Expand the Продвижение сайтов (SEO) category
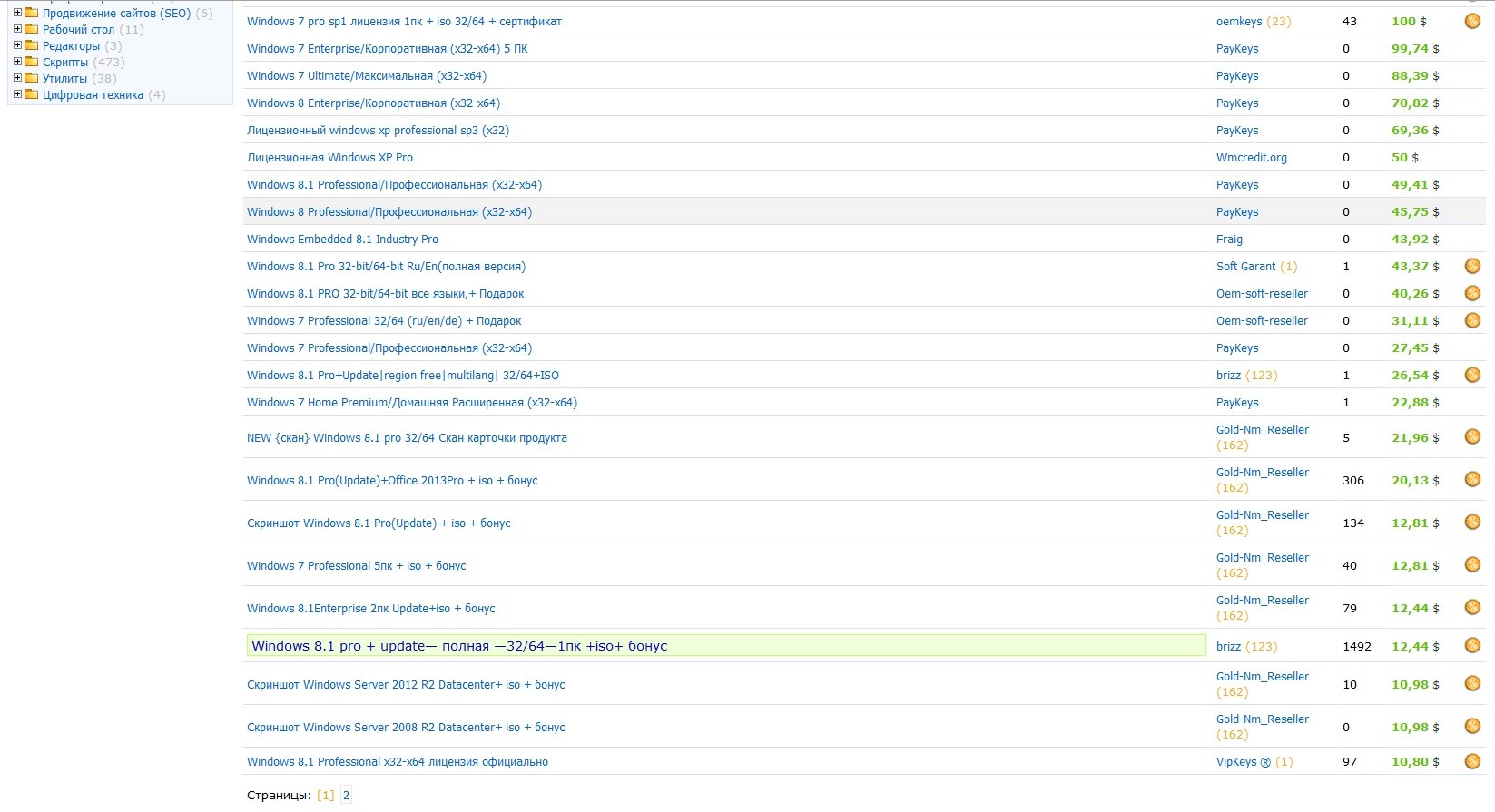The height and width of the screenshot is (812, 1495). tap(17, 13)
